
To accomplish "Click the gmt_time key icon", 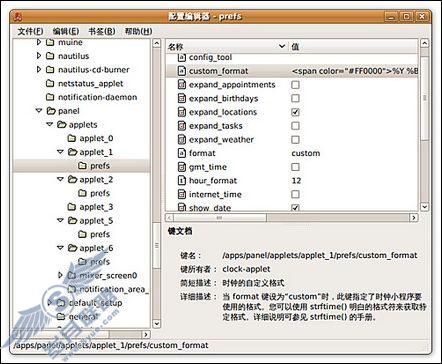I will pos(182,167).
